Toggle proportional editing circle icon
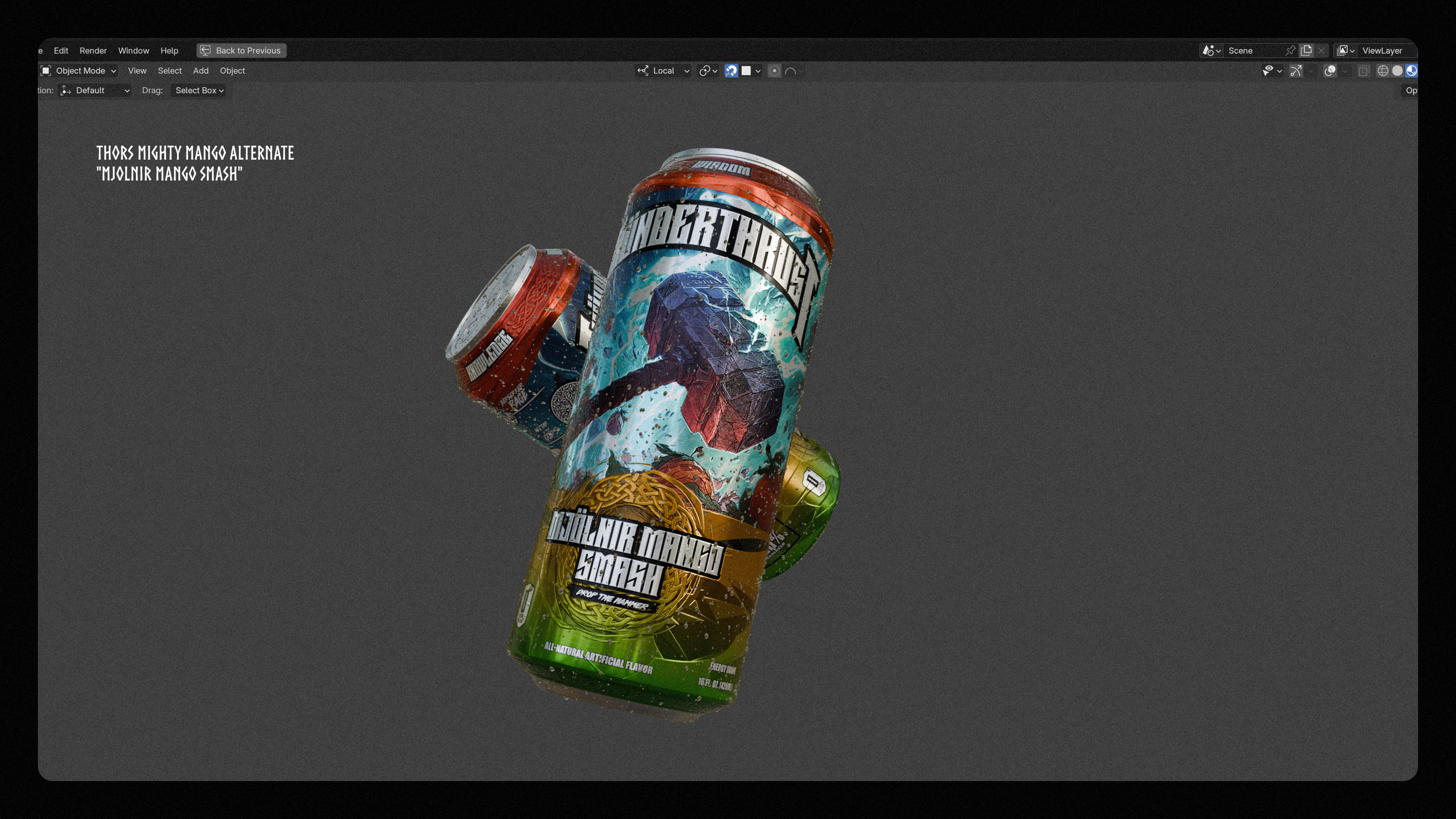This screenshot has height=819, width=1456. (774, 71)
